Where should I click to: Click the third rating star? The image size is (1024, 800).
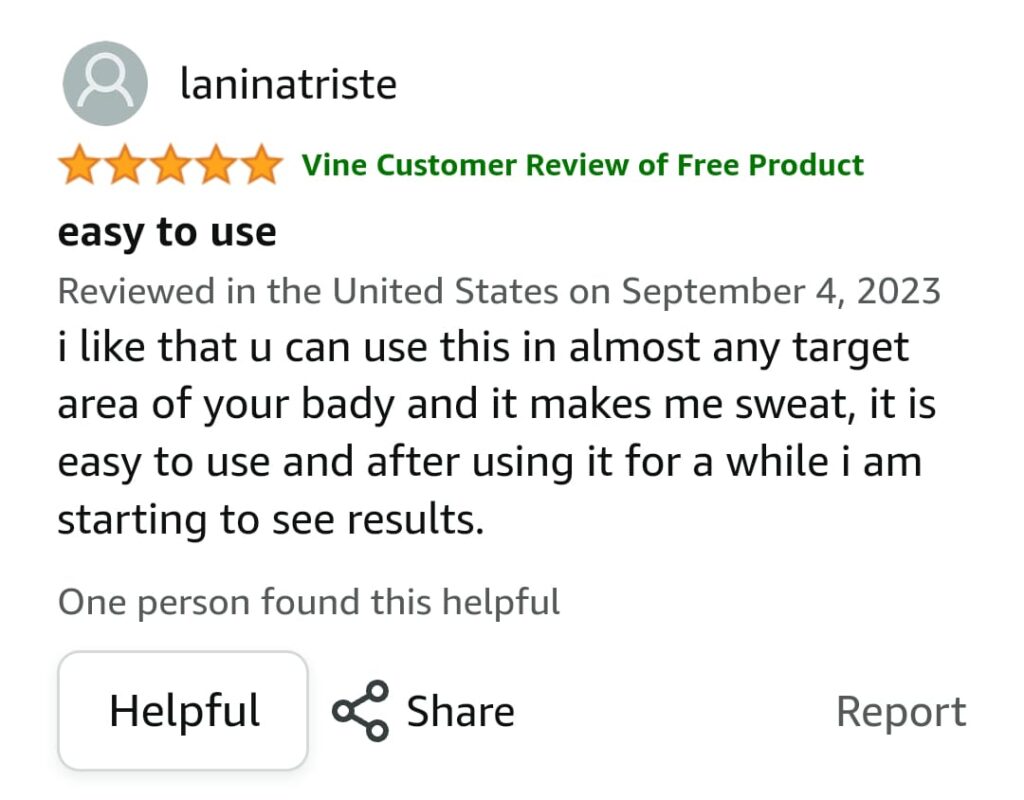170,165
